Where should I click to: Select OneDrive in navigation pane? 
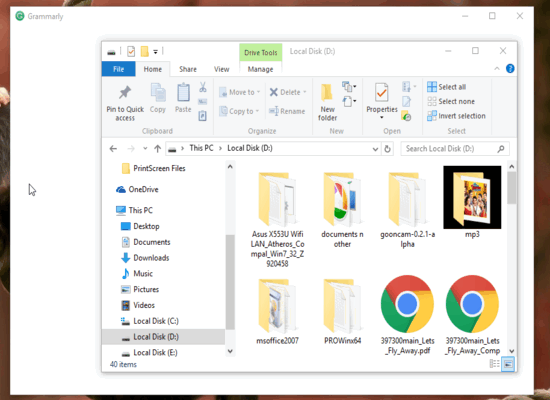(138, 189)
